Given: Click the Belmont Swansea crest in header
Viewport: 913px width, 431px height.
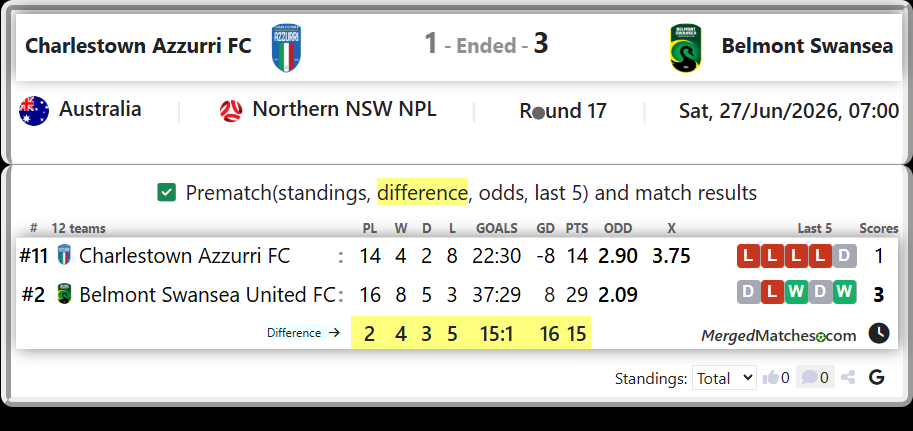Looking at the screenshot, I should pos(686,48).
